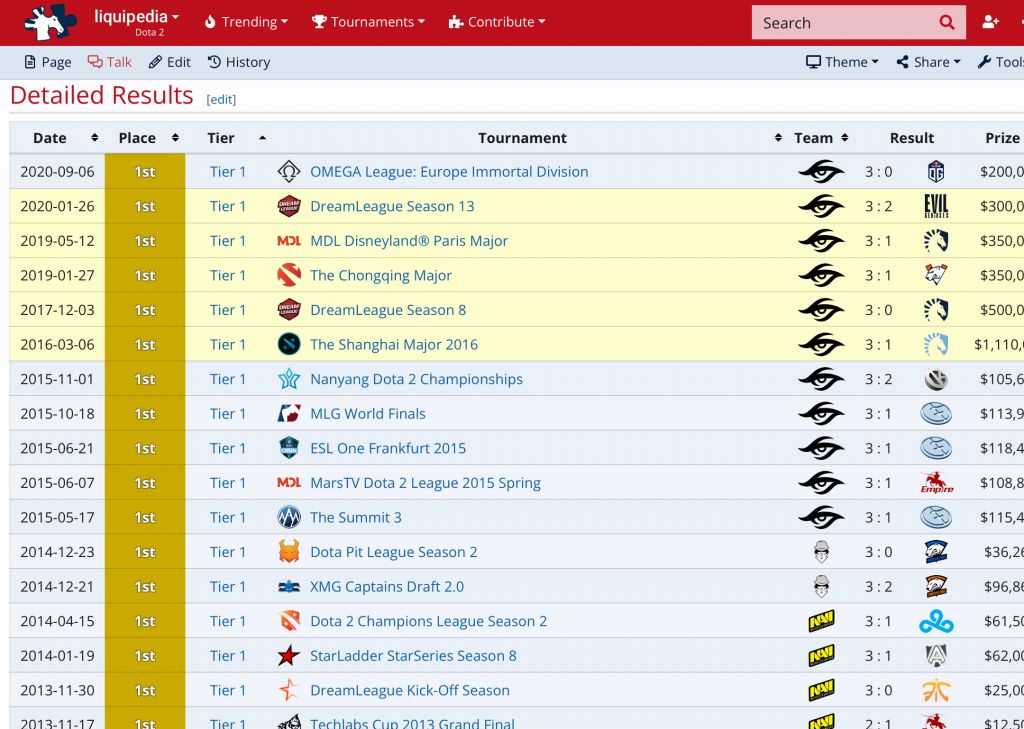
Task: Open The Shanghai Major 2016 link
Action: click(394, 345)
